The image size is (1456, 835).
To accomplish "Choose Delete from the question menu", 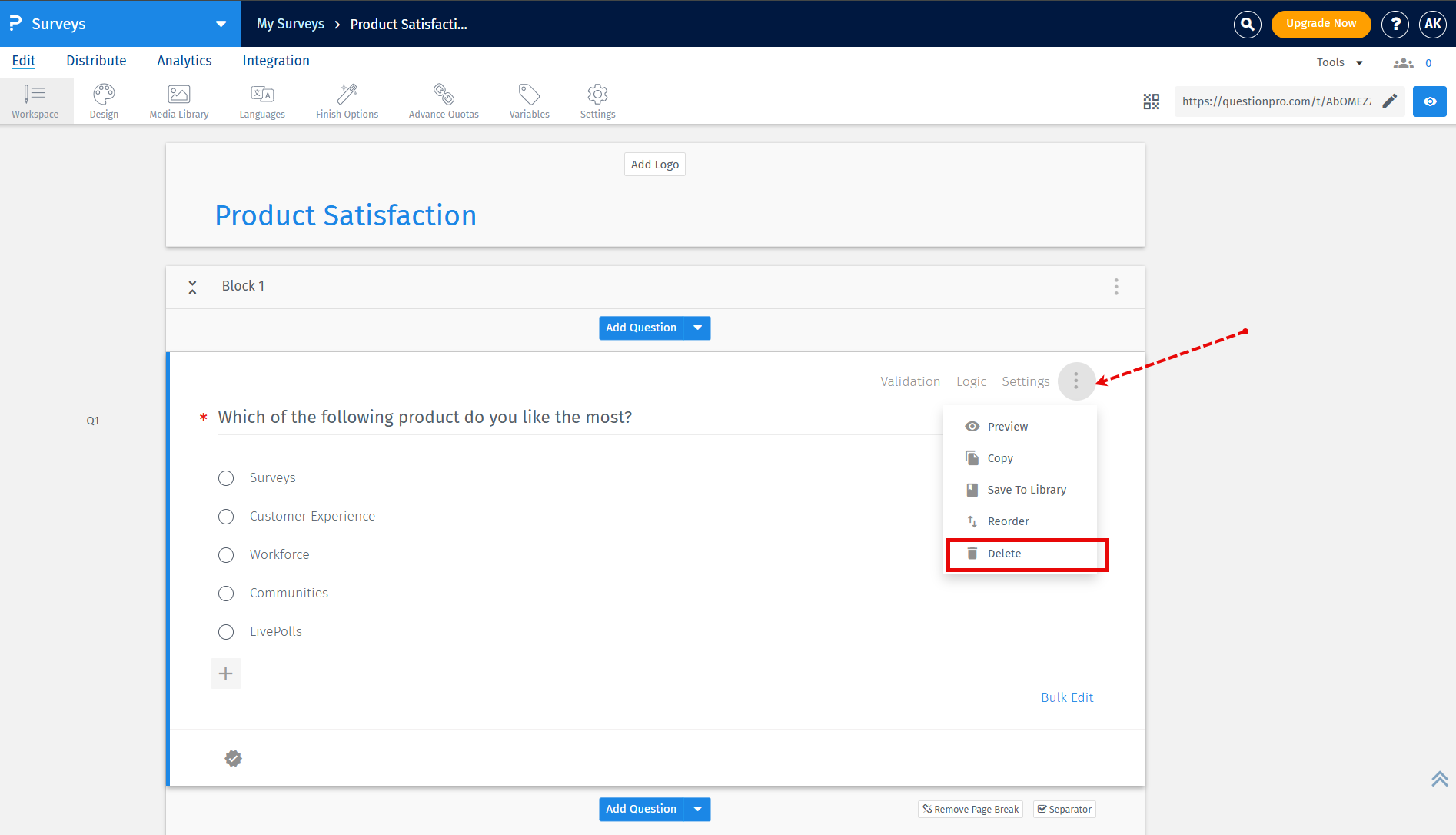I will (x=1004, y=554).
